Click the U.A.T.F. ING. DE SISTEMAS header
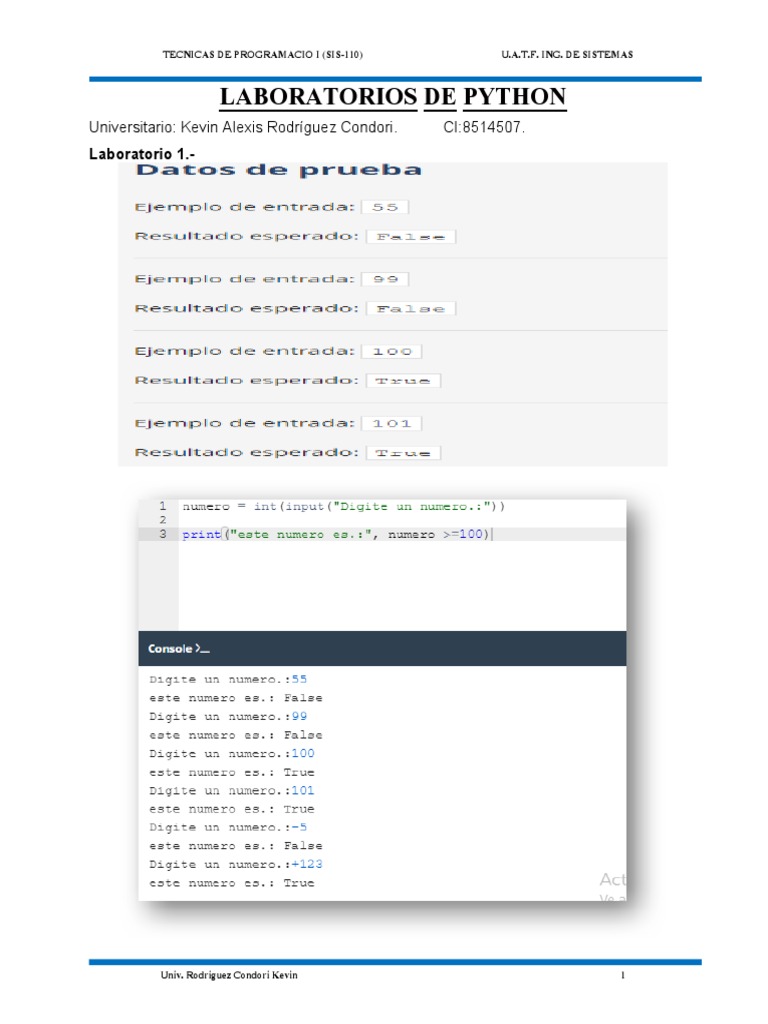Screen dimensions: 768x1024 [x=567, y=55]
